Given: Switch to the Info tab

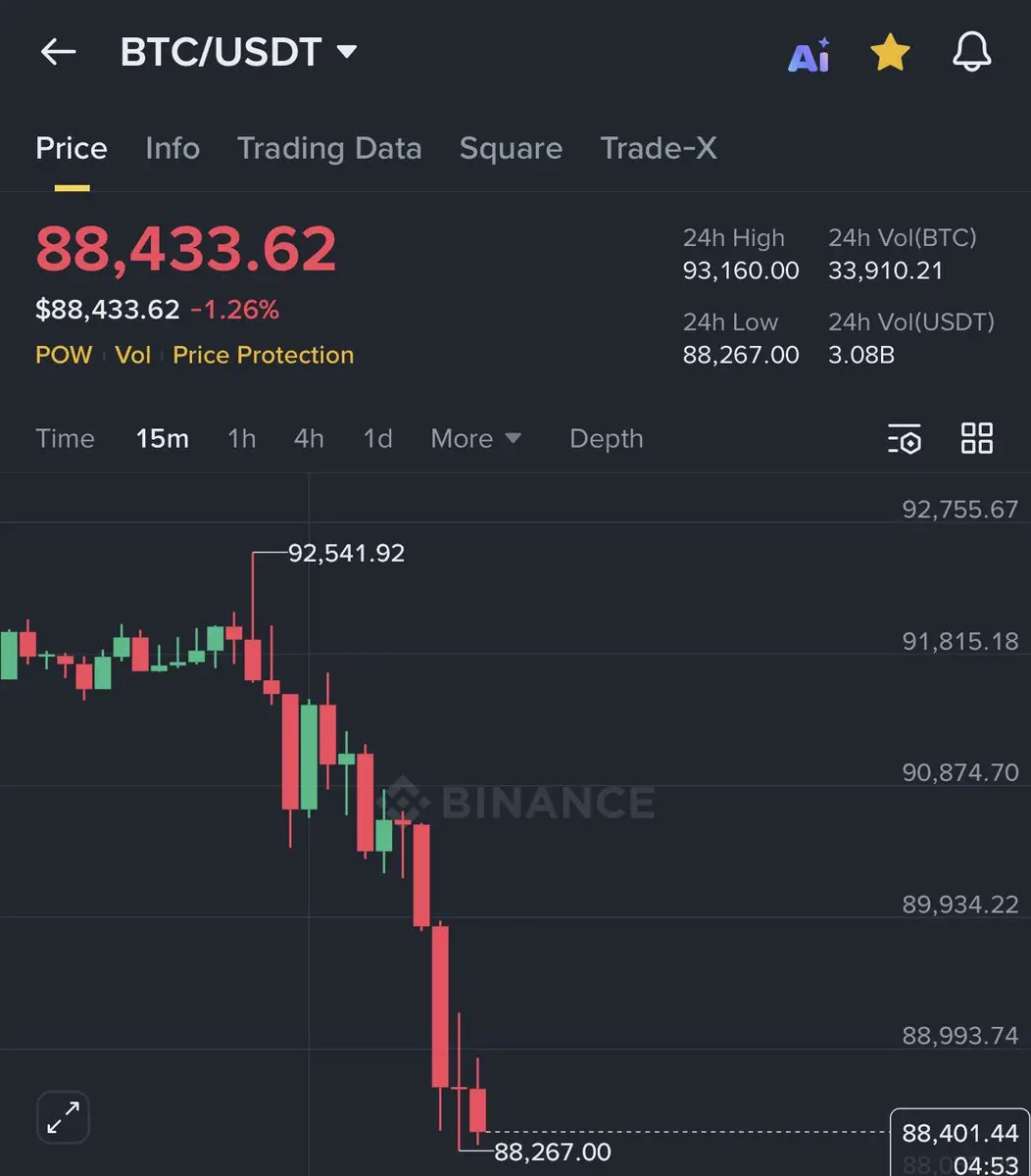Looking at the screenshot, I should (x=172, y=148).
